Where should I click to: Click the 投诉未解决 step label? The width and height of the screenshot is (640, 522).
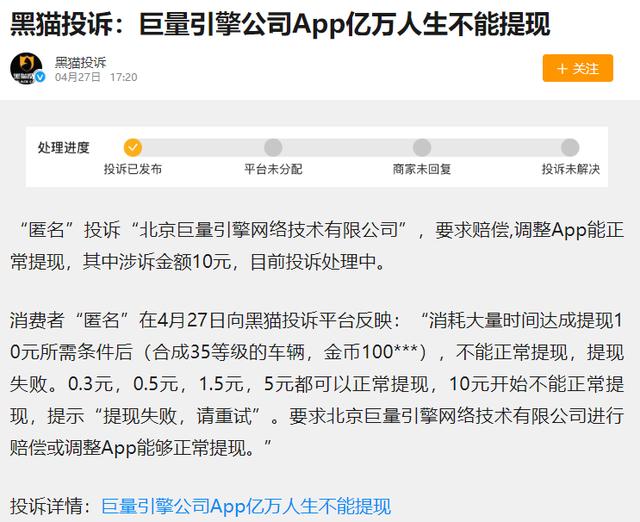pyautogui.click(x=571, y=169)
